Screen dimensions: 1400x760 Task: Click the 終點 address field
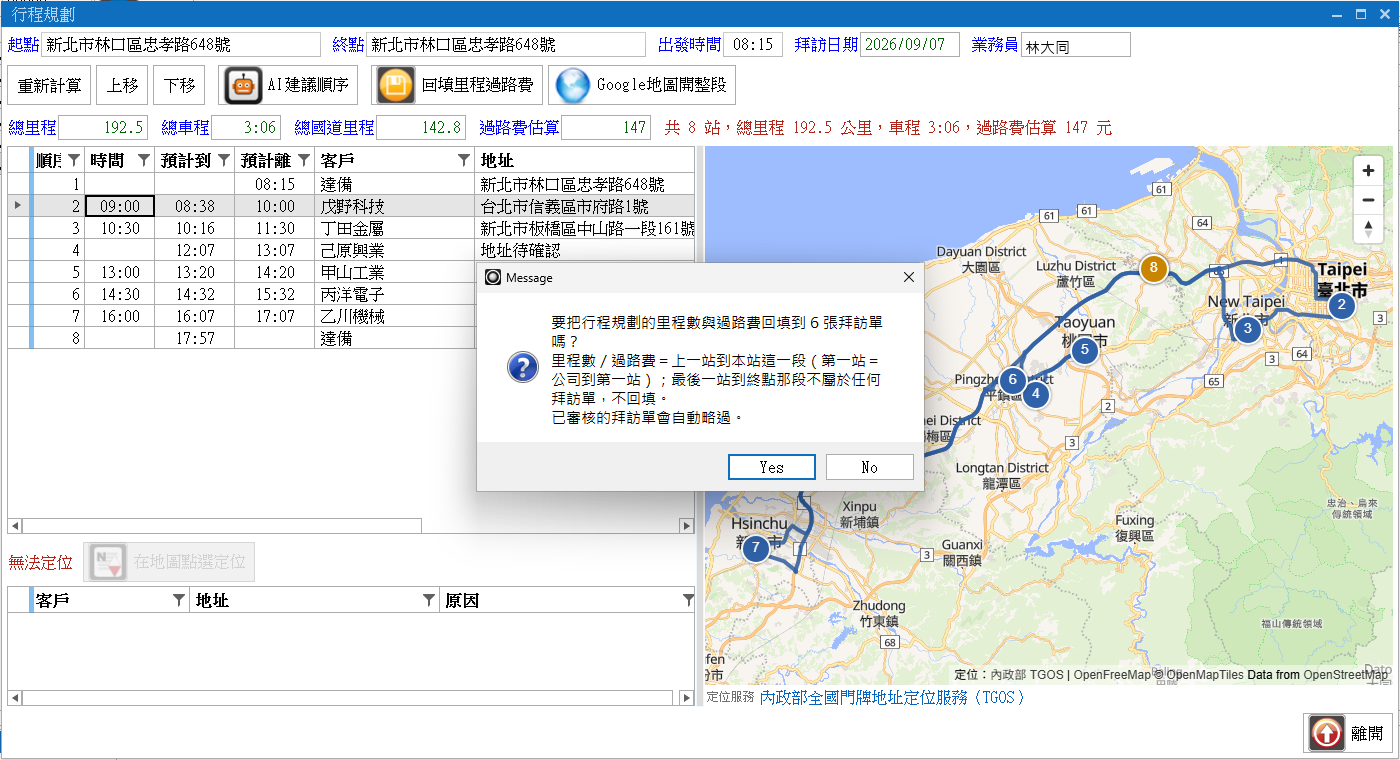tap(506, 45)
